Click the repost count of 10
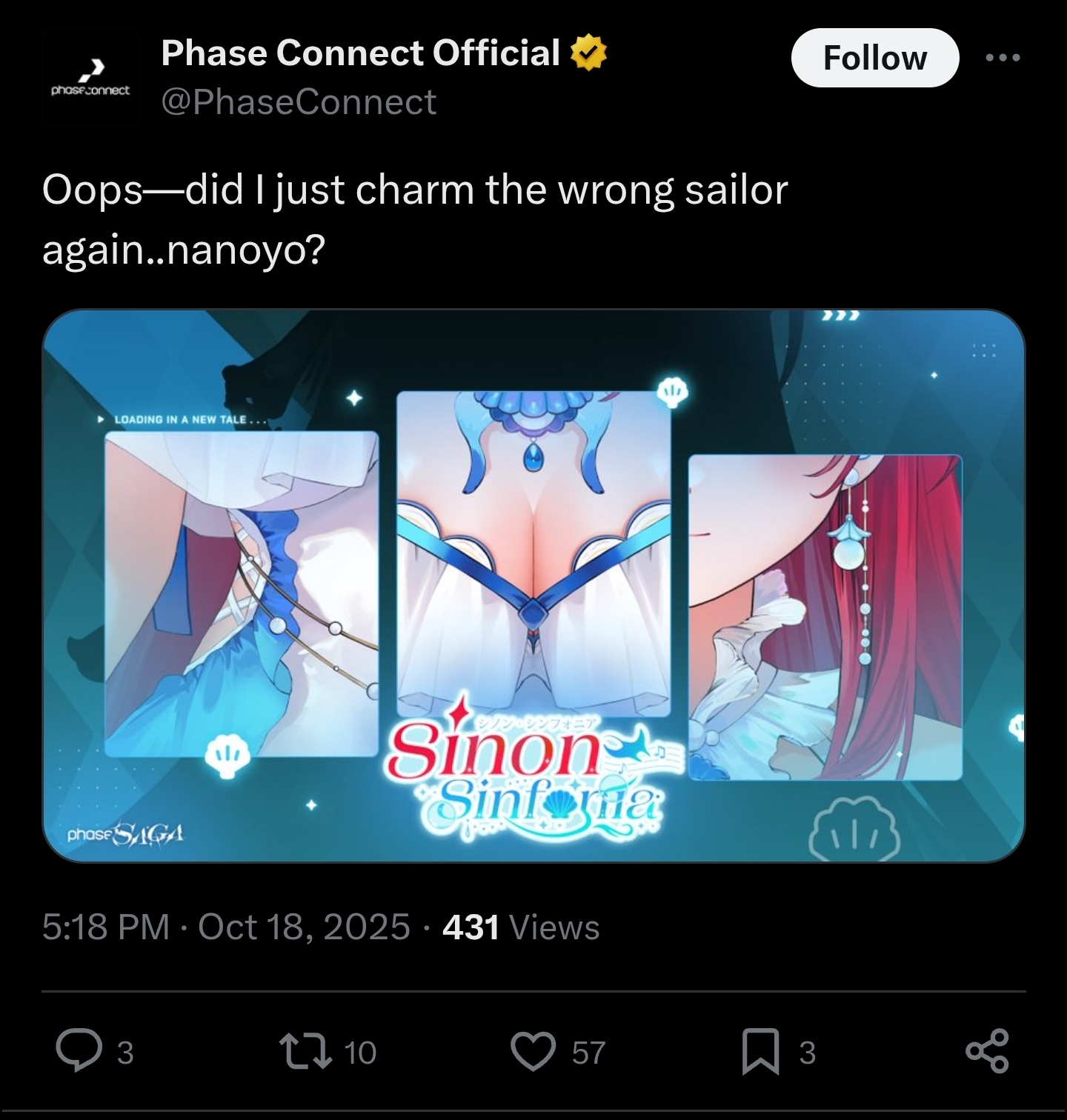Image resolution: width=1067 pixels, height=1120 pixels. tap(361, 1053)
